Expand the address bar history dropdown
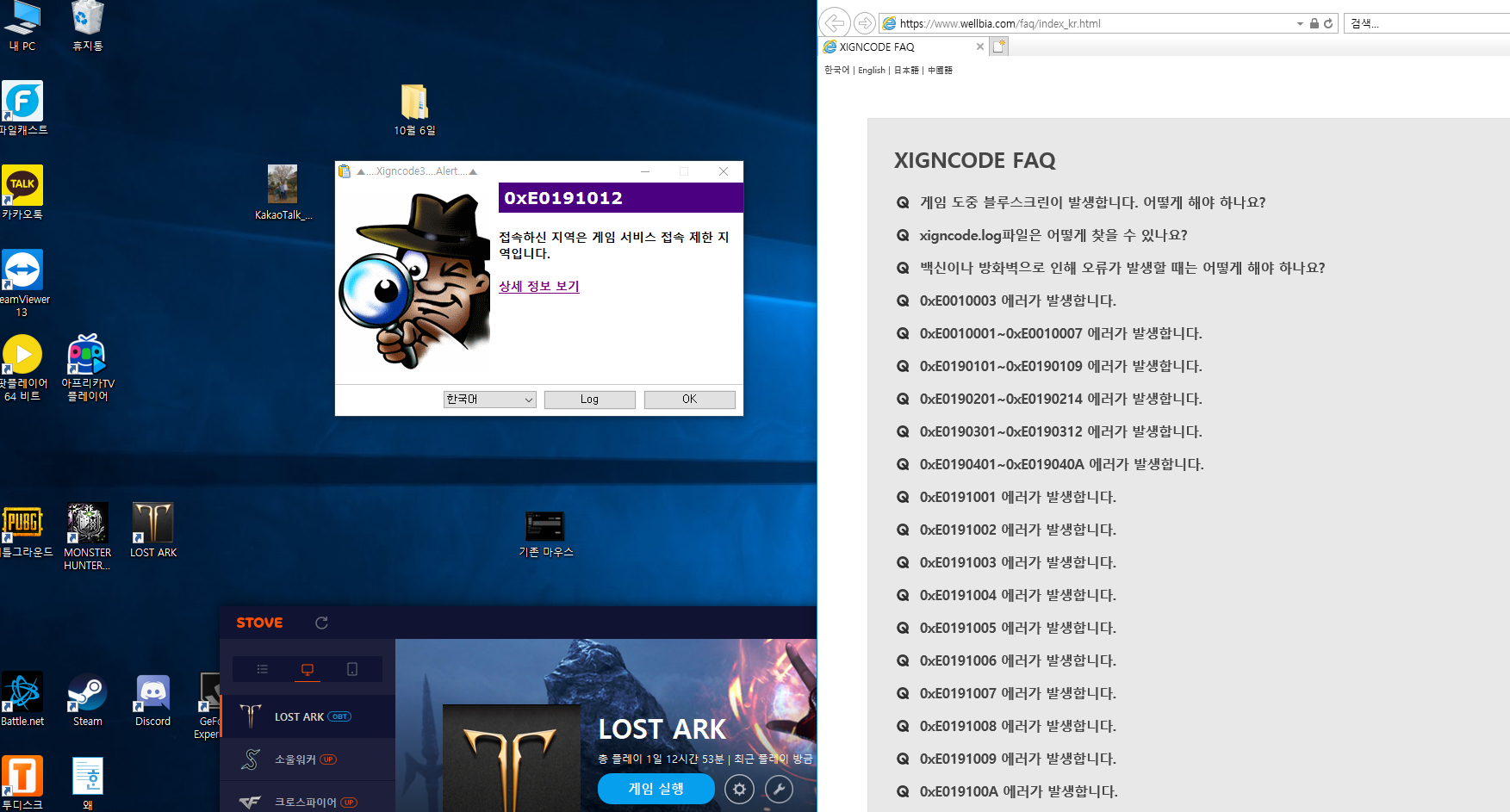1510x812 pixels. click(x=1300, y=24)
